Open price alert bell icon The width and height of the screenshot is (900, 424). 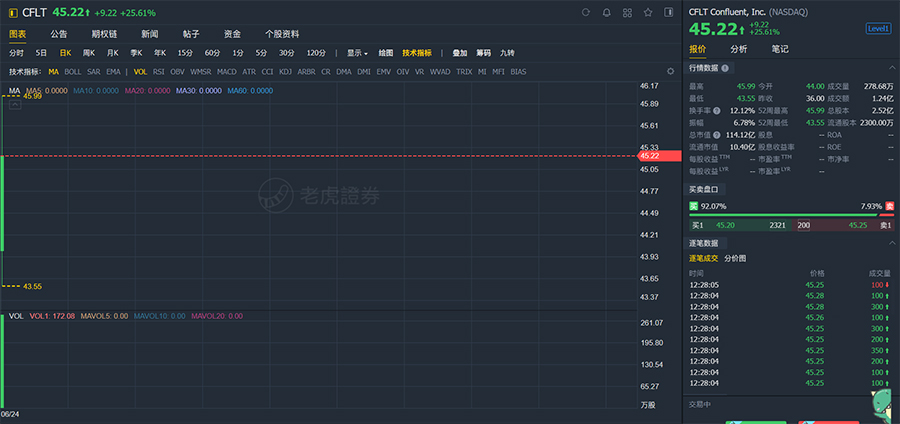(606, 13)
